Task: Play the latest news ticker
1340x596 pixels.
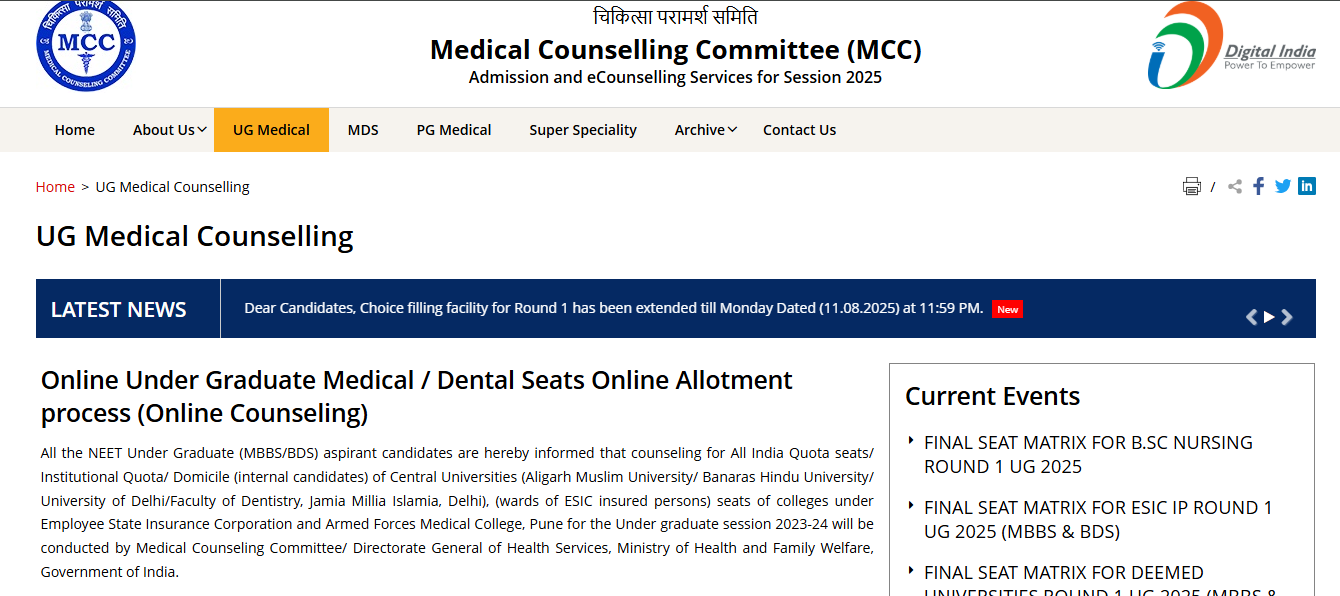Action: tap(1269, 317)
